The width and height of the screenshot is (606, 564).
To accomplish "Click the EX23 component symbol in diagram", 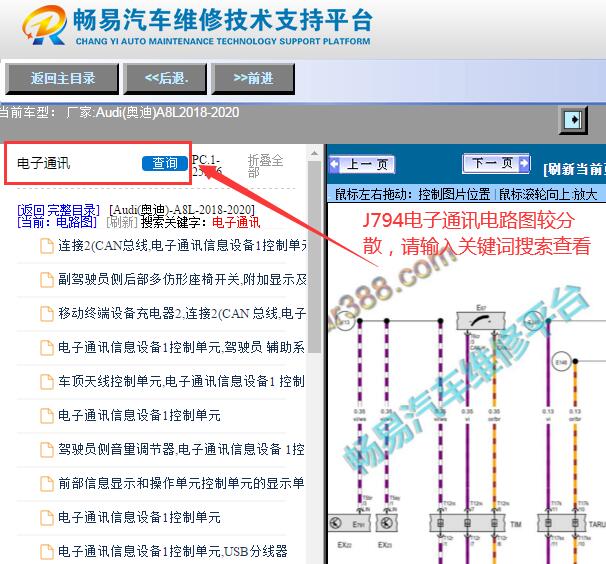I will 386,523.
